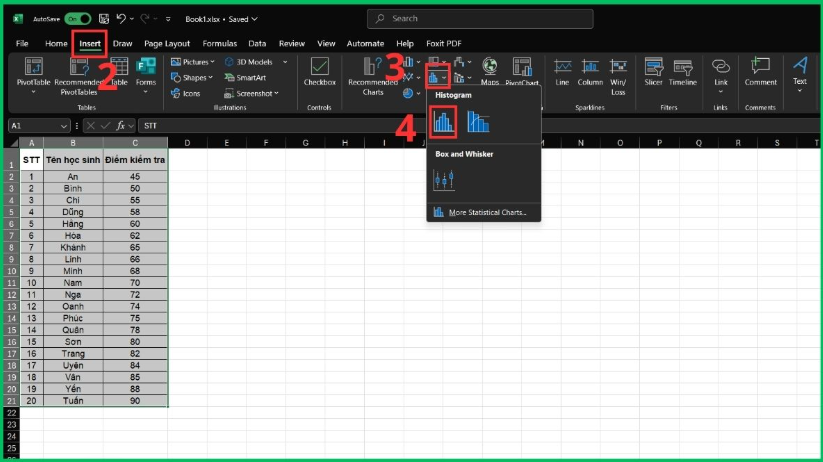The image size is (823, 462).
Task: Open the File menu
Action: [x=22, y=44]
